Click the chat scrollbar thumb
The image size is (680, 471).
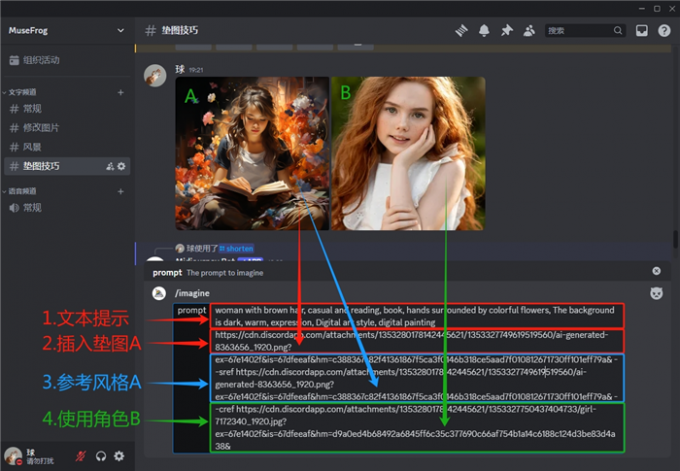[675, 239]
